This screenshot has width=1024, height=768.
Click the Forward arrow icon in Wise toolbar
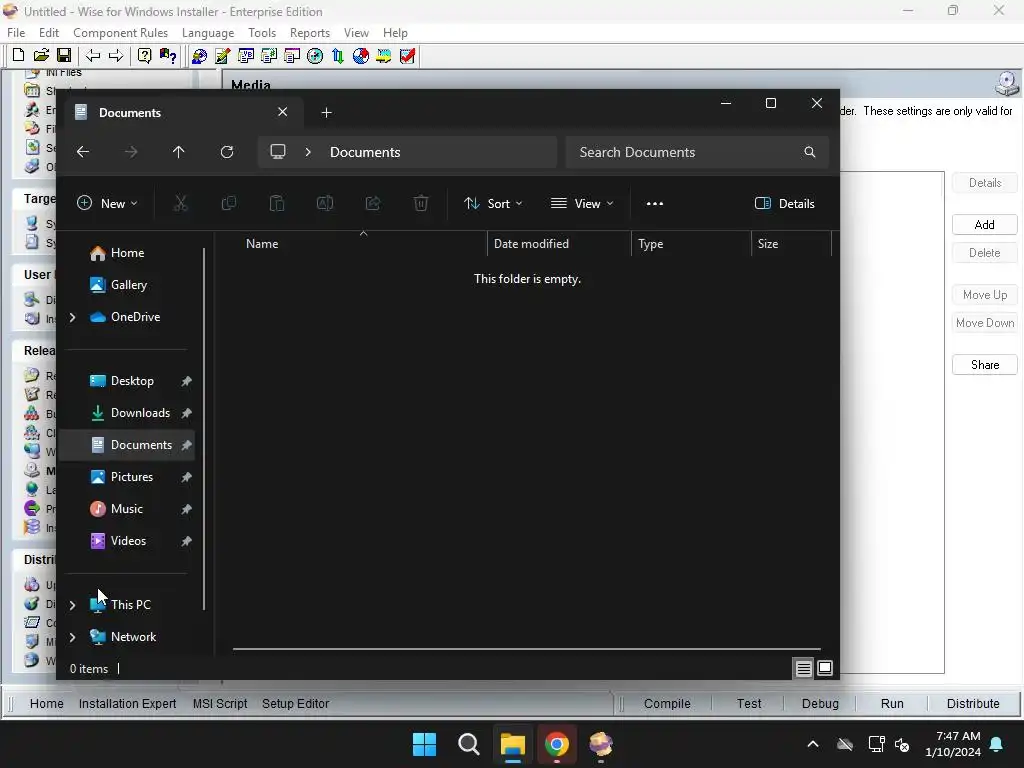[x=116, y=56]
